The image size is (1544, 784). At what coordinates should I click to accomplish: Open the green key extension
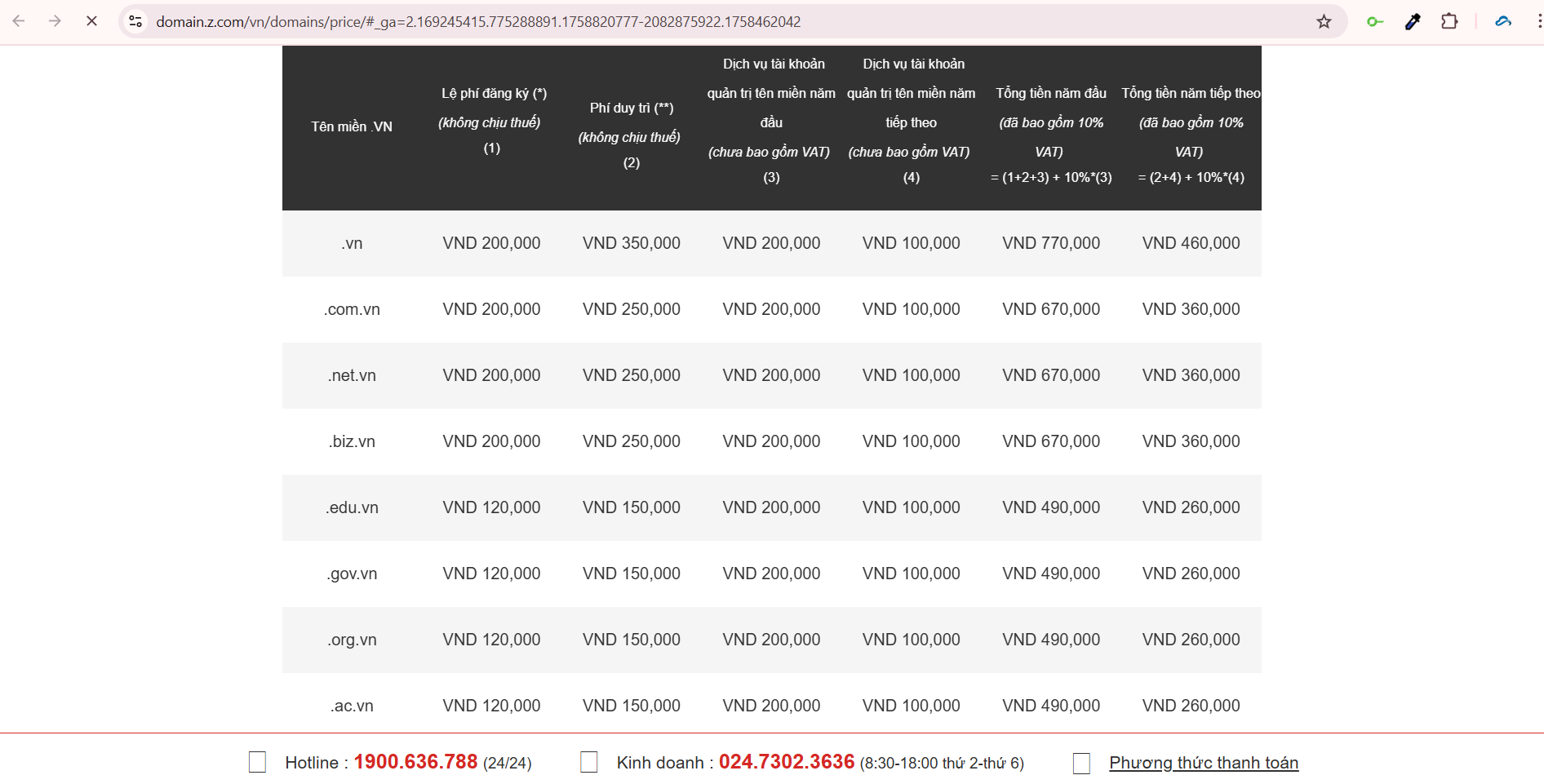1374,21
